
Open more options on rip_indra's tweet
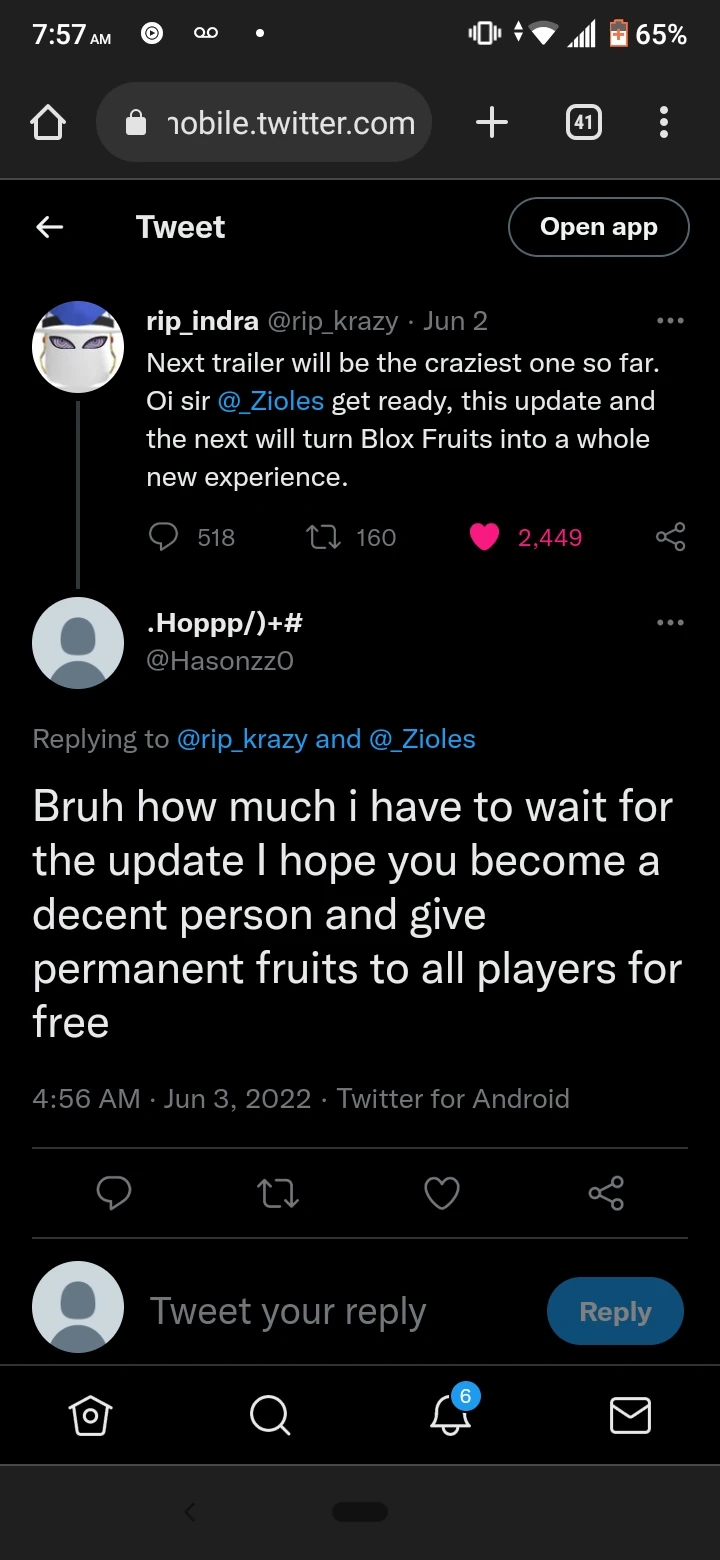click(670, 321)
